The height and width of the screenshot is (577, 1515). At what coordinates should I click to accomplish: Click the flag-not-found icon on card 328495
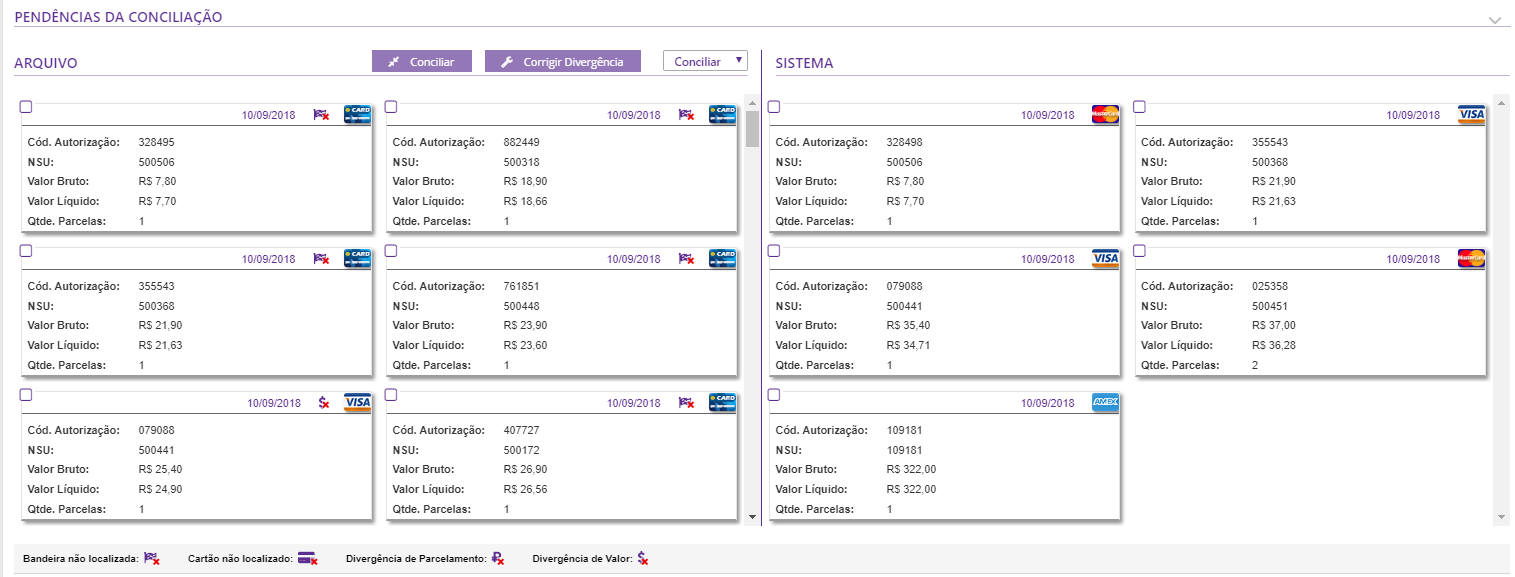(320, 115)
